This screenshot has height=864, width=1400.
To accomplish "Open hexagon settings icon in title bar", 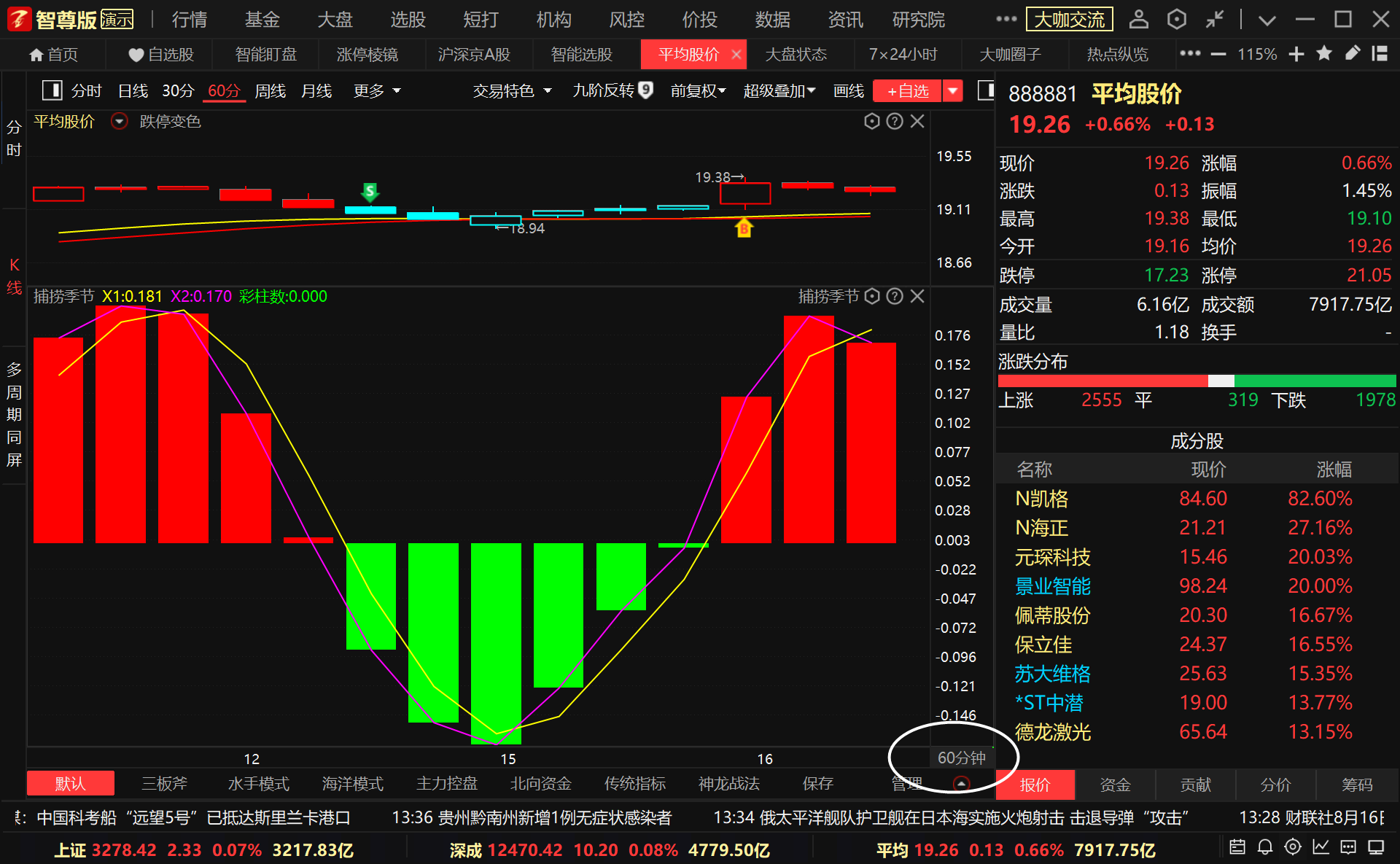I will pyautogui.click(x=1176, y=19).
